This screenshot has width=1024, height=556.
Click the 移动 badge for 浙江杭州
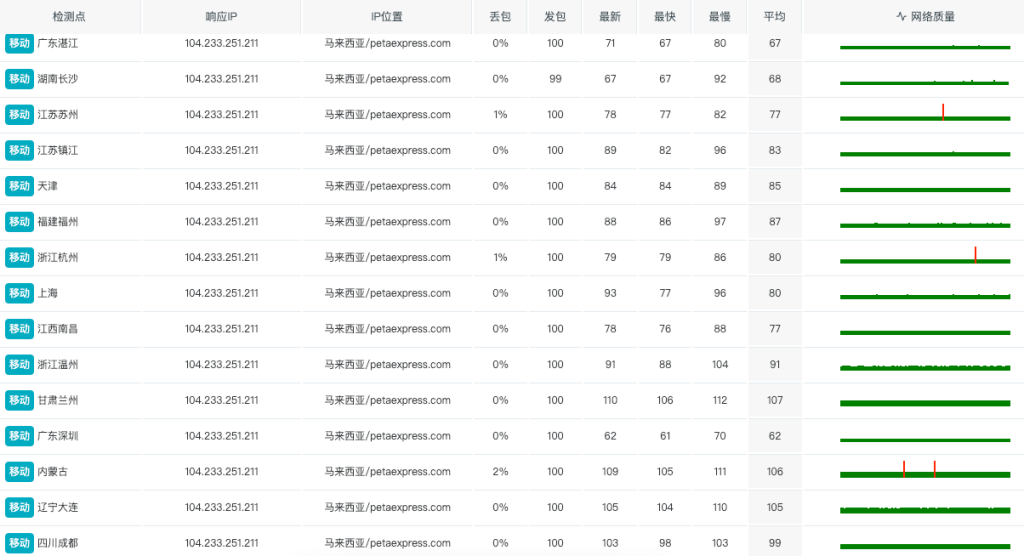coord(19,257)
